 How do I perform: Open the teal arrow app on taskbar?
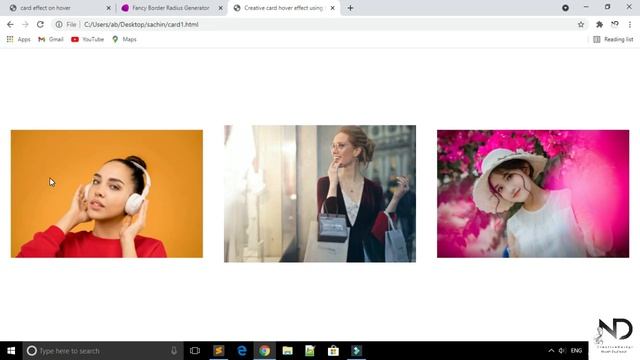(356, 351)
